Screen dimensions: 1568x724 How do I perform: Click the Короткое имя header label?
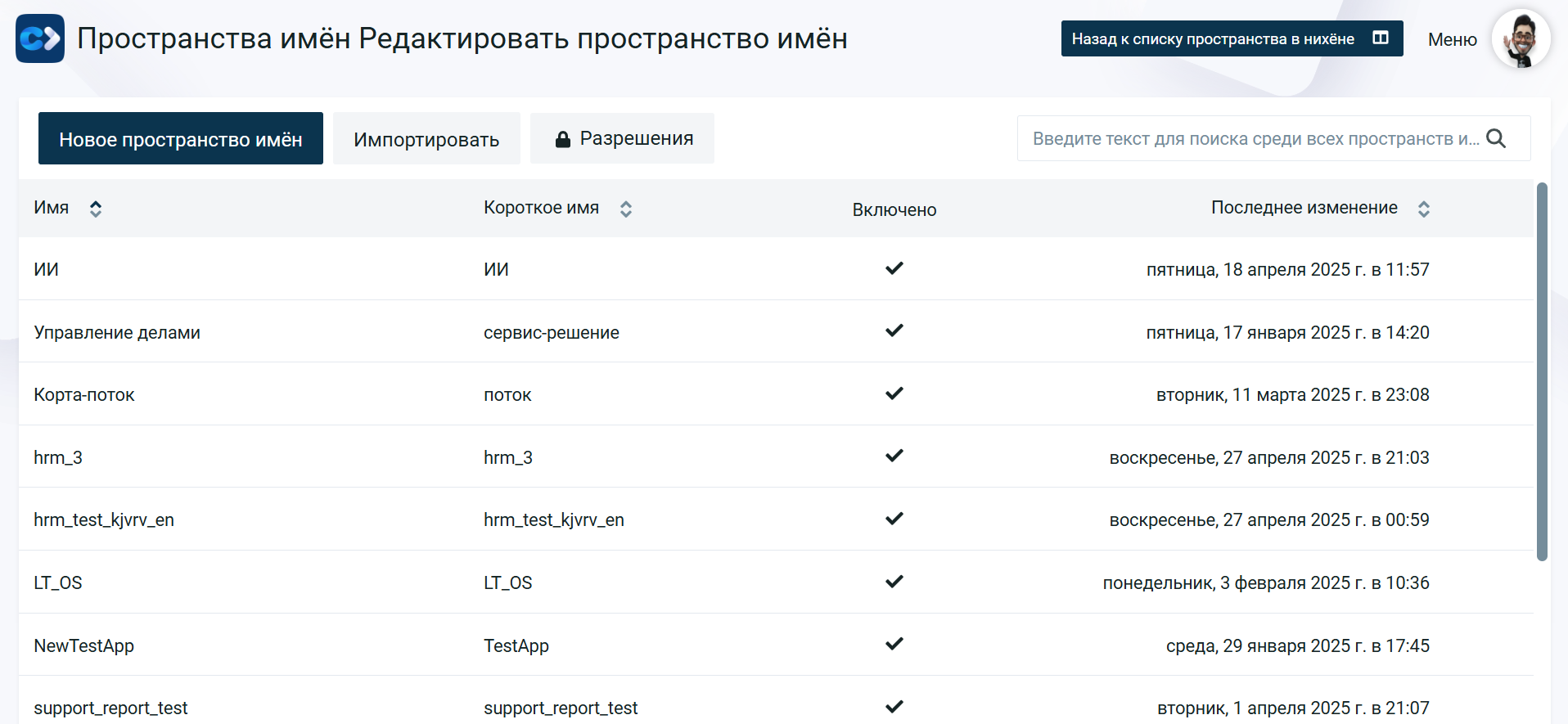pyautogui.click(x=541, y=208)
